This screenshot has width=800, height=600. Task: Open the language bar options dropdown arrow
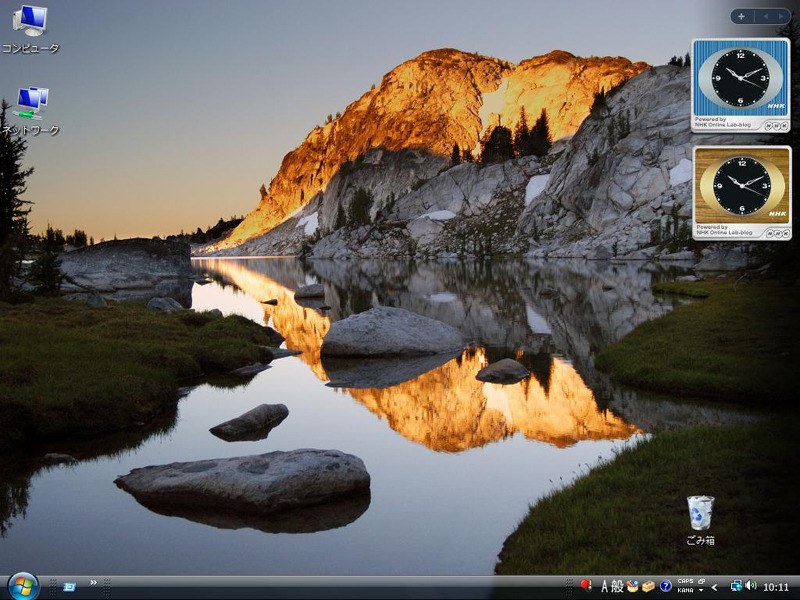pos(701,591)
